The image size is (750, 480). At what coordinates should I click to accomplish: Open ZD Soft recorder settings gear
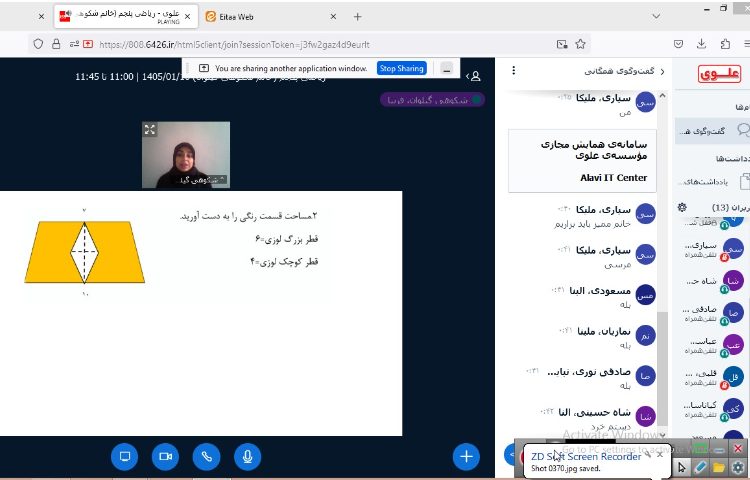pyautogui.click(x=738, y=468)
